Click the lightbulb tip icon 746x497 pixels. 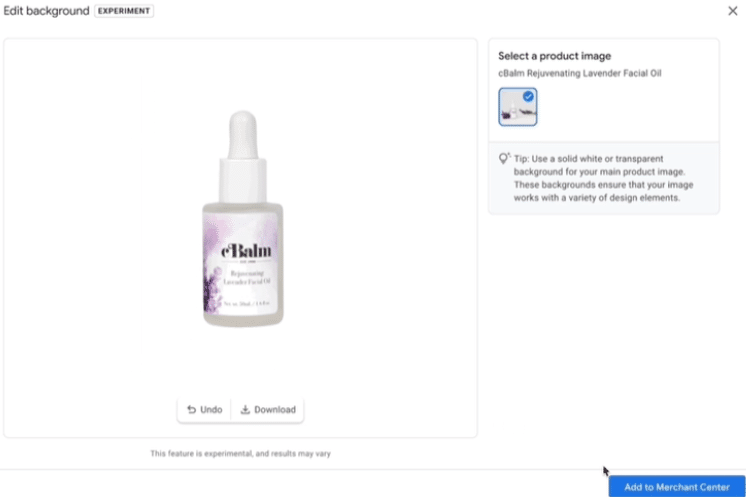point(504,158)
